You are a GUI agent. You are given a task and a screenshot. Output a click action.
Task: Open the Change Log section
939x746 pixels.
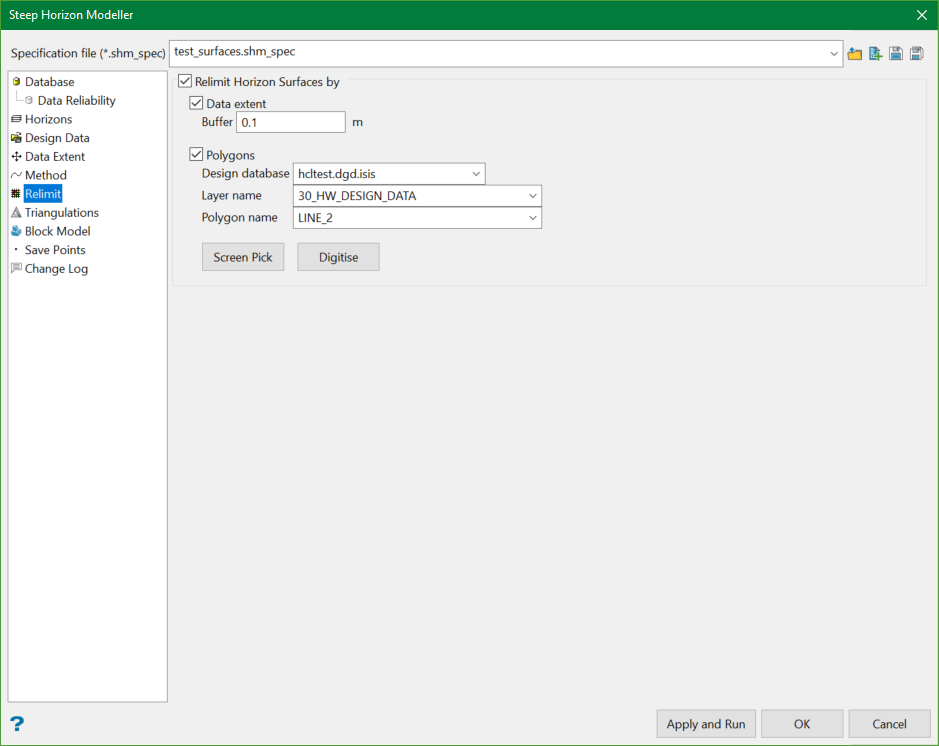pyautogui.click(x=56, y=269)
